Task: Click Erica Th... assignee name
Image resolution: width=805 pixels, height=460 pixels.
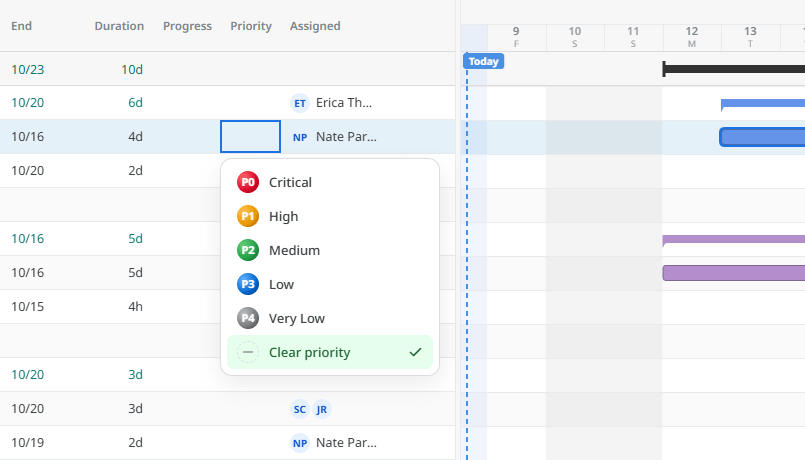Action: (344, 103)
